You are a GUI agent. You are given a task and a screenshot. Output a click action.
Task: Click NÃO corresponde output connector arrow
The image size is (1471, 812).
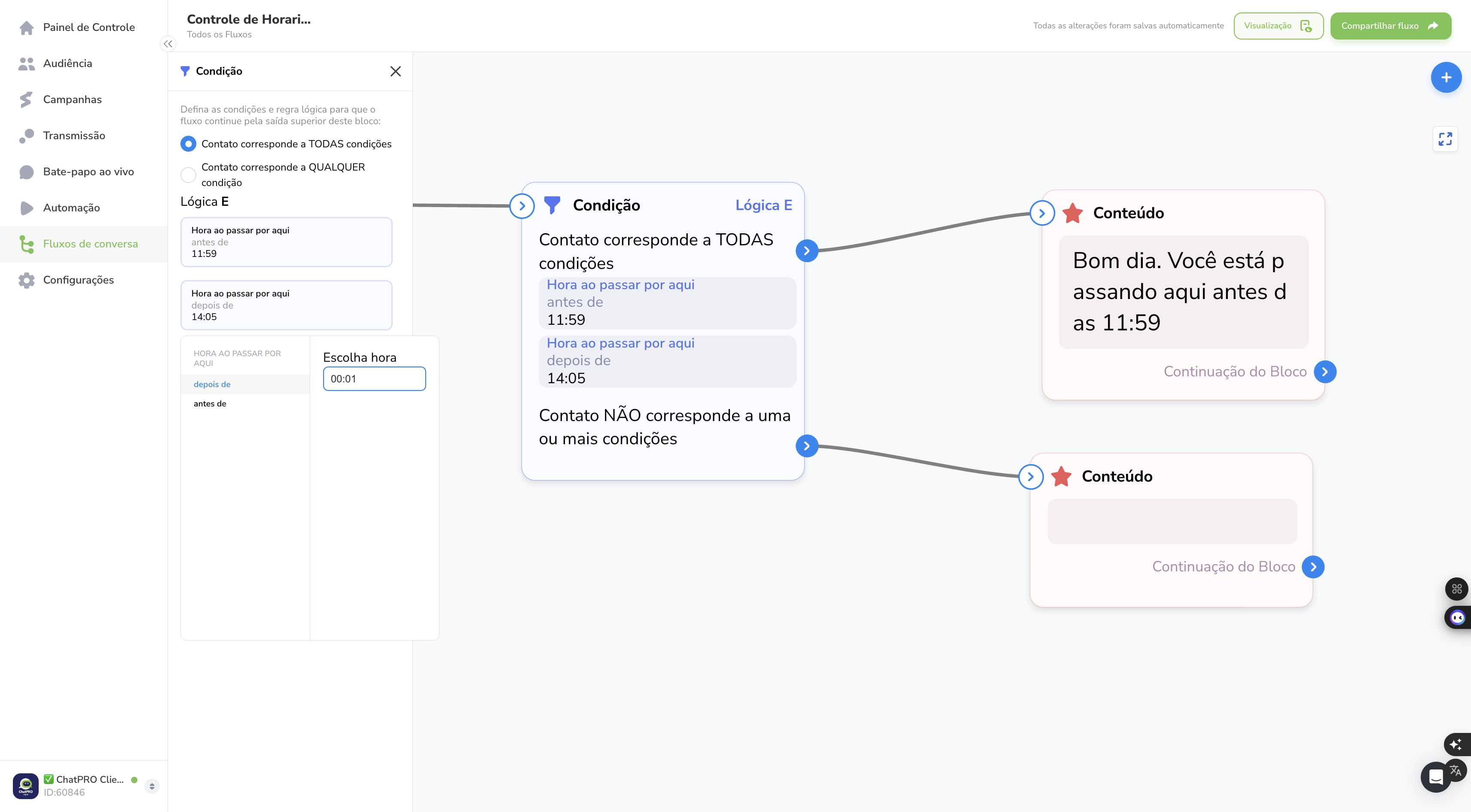pyautogui.click(x=806, y=446)
